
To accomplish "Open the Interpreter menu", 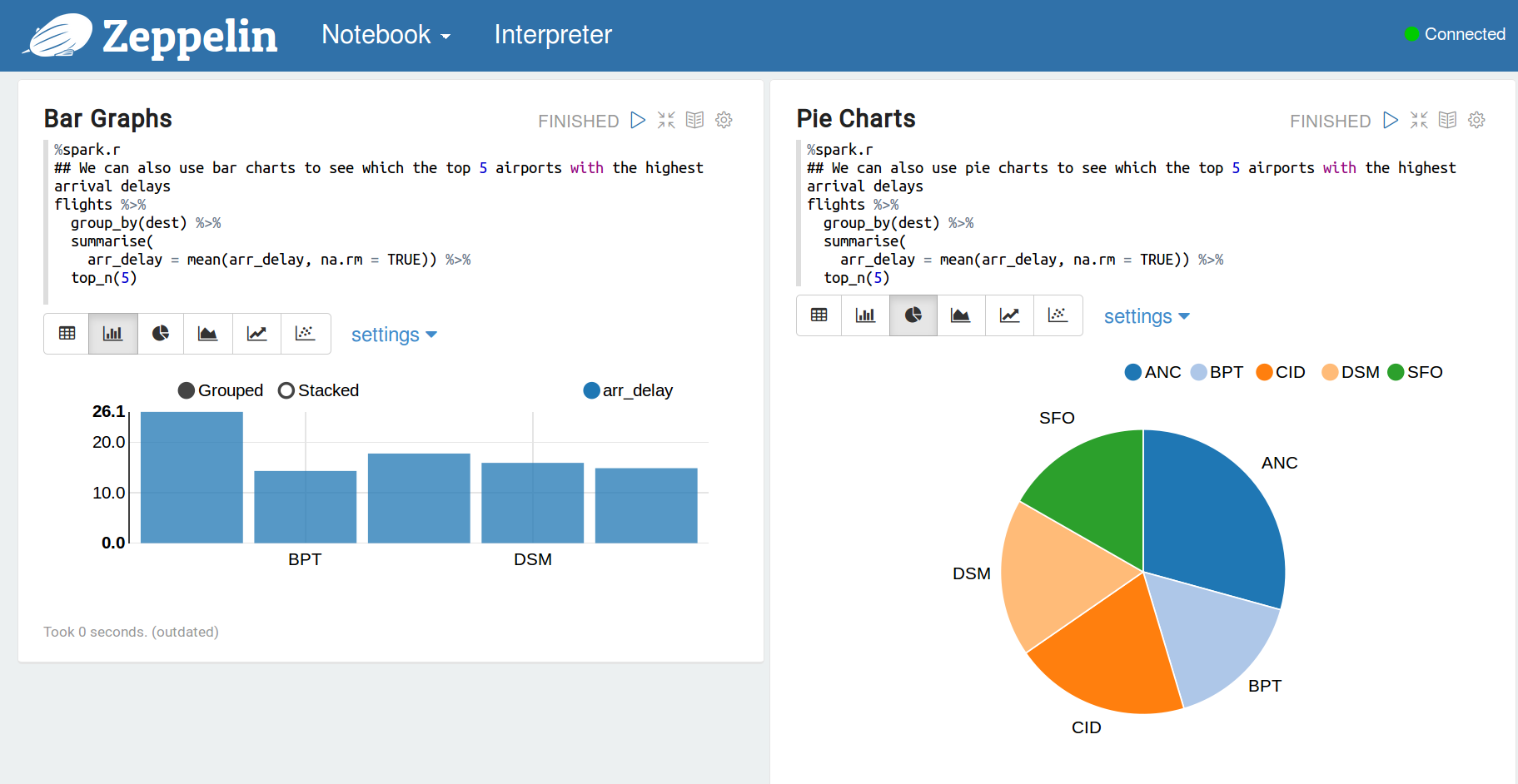I will 553,35.
